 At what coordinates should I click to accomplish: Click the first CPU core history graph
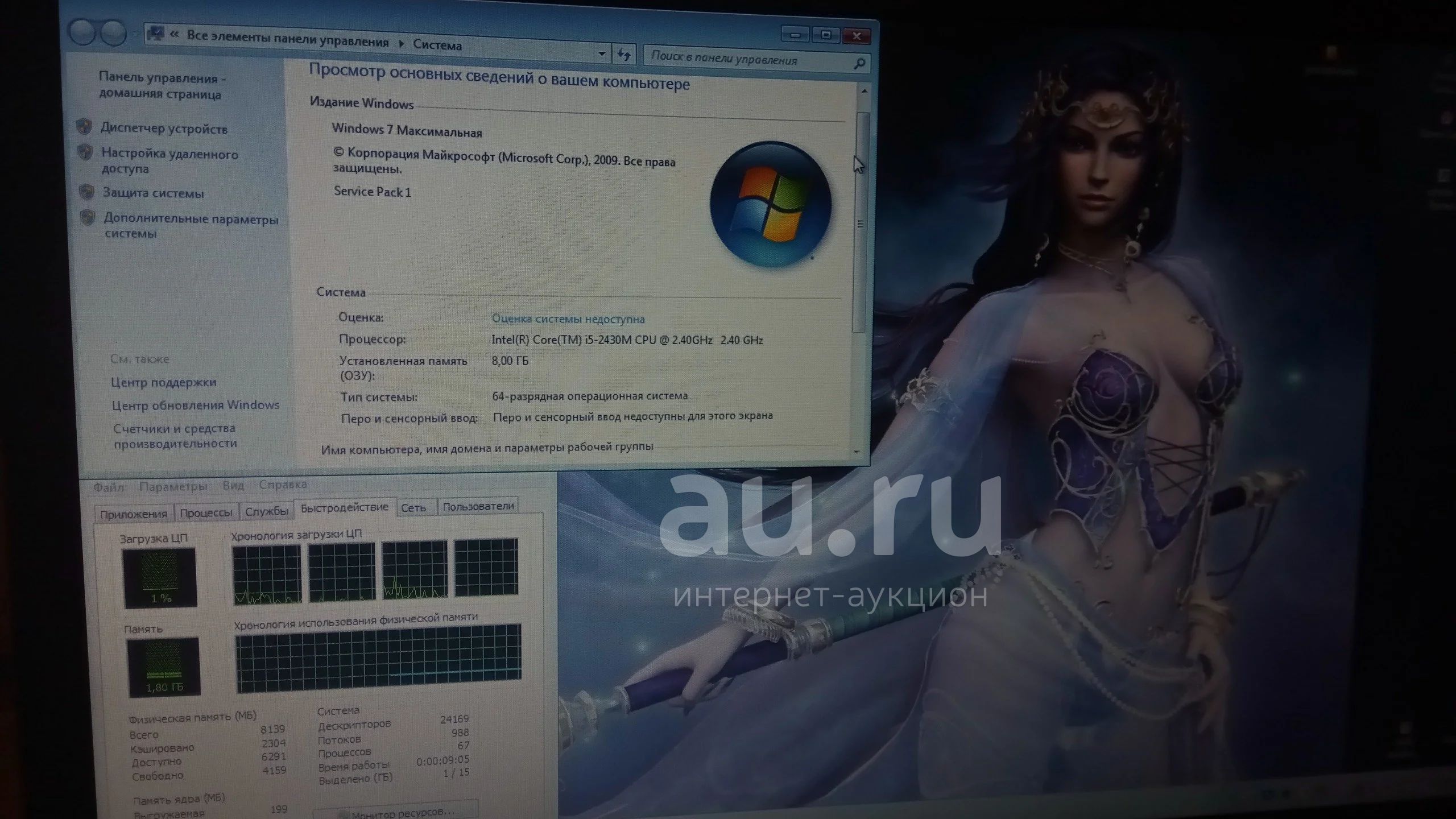click(267, 574)
